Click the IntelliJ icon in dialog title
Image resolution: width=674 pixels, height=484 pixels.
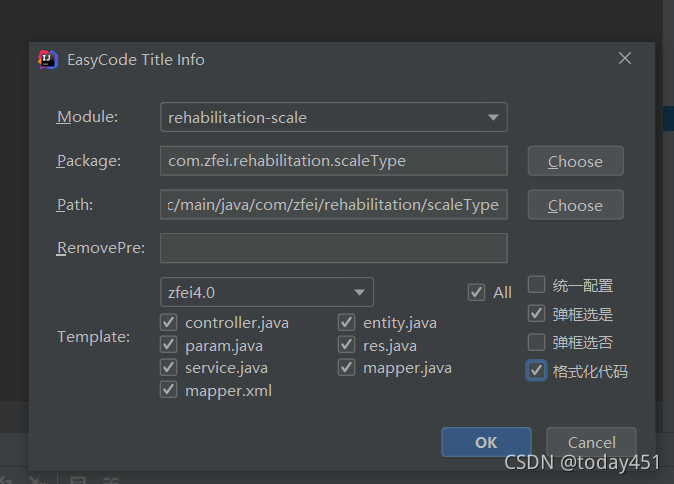pos(48,59)
